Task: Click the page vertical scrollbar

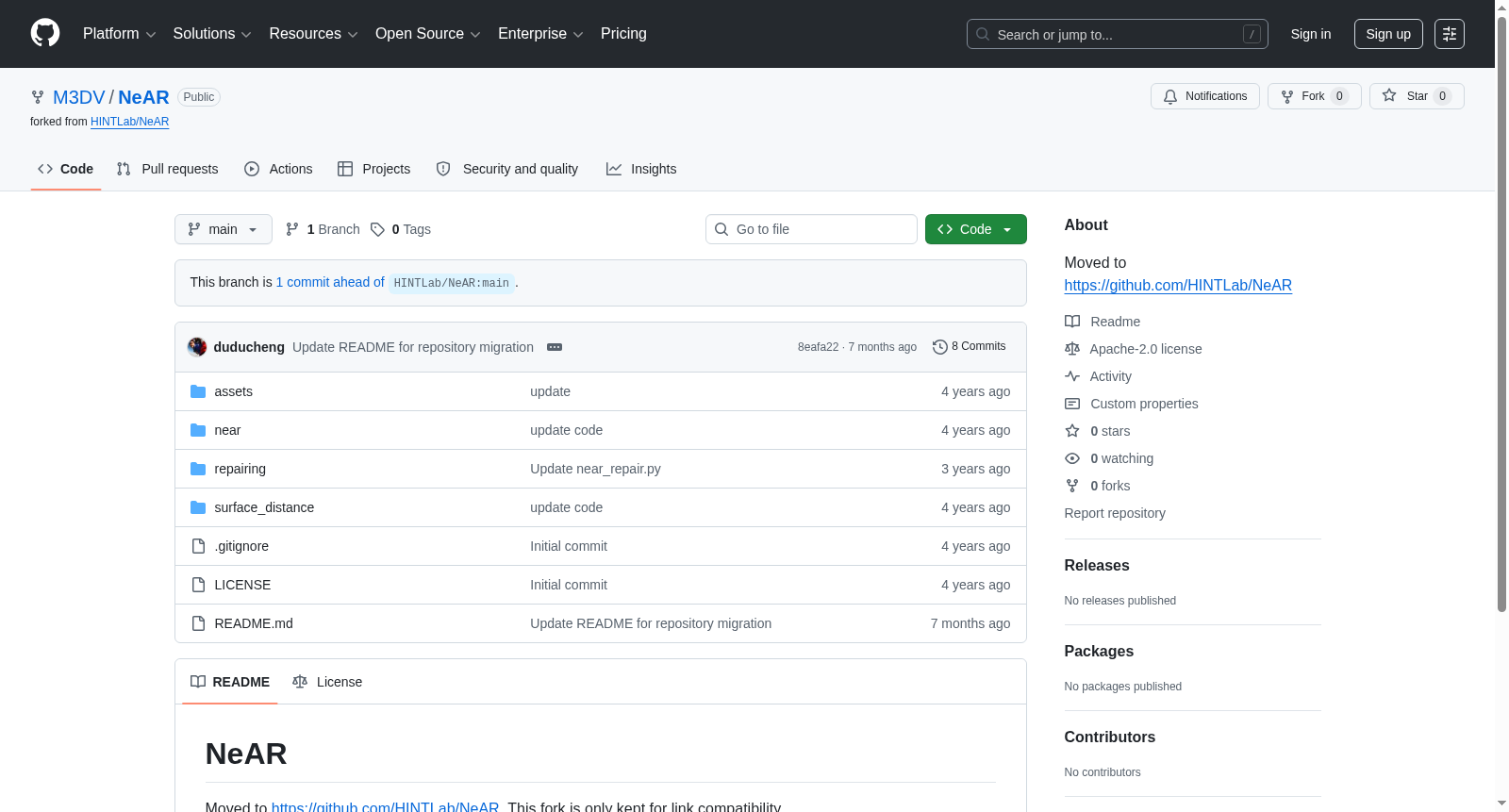Action: (1501, 314)
